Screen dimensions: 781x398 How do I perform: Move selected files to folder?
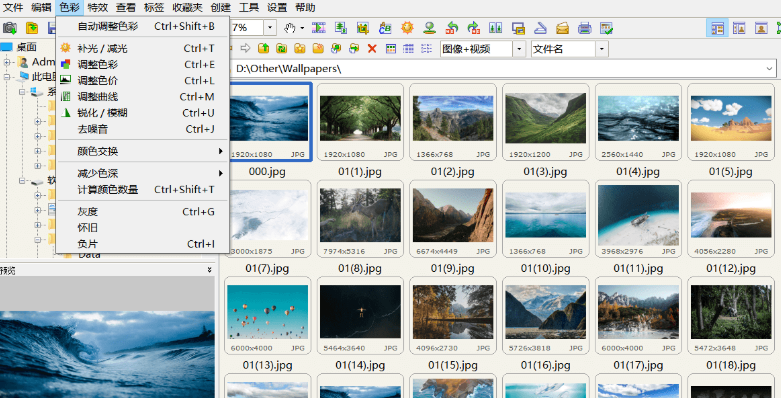click(x=354, y=48)
